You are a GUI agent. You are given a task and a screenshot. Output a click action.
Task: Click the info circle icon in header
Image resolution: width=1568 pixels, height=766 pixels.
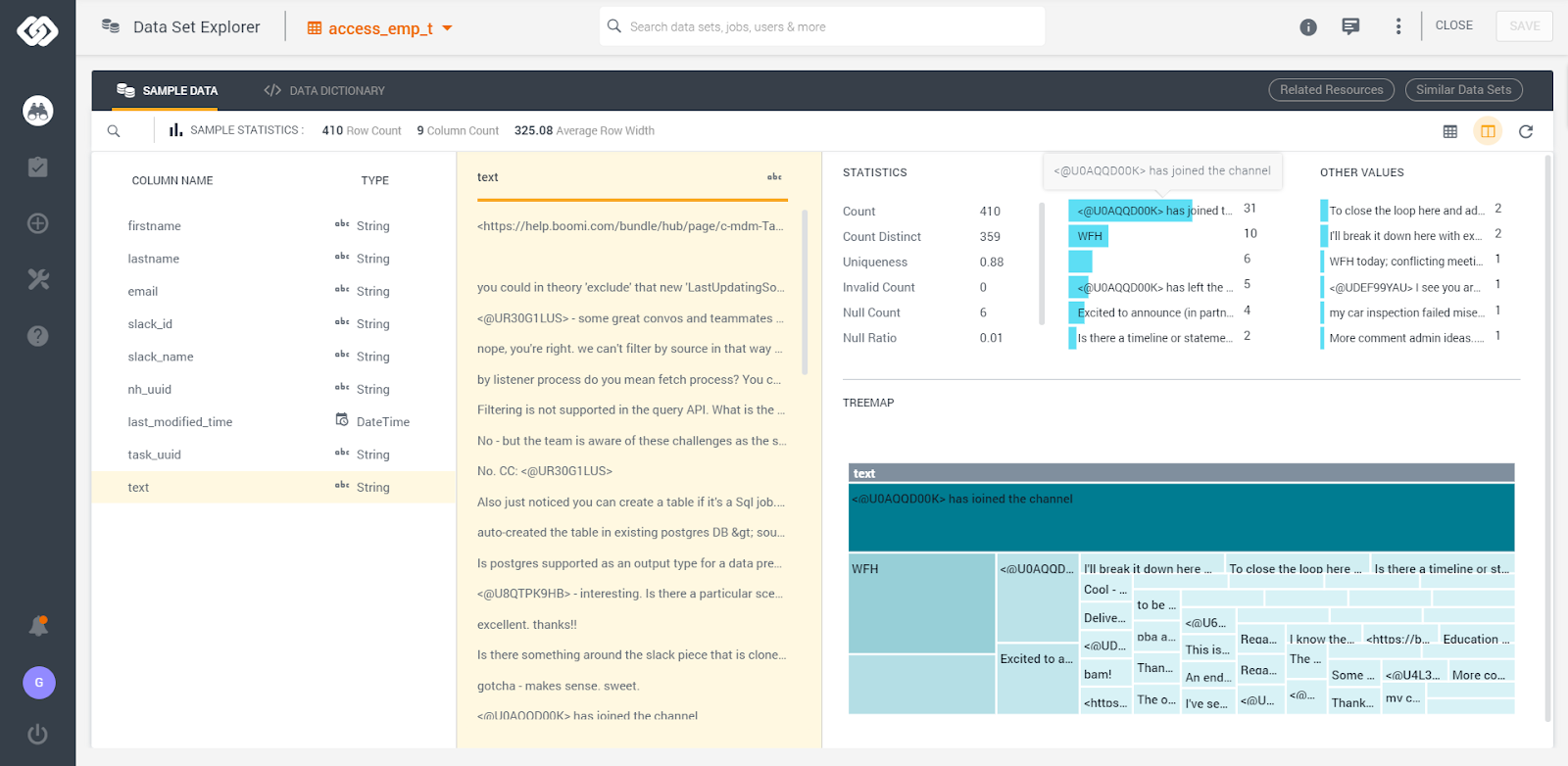tap(1308, 27)
